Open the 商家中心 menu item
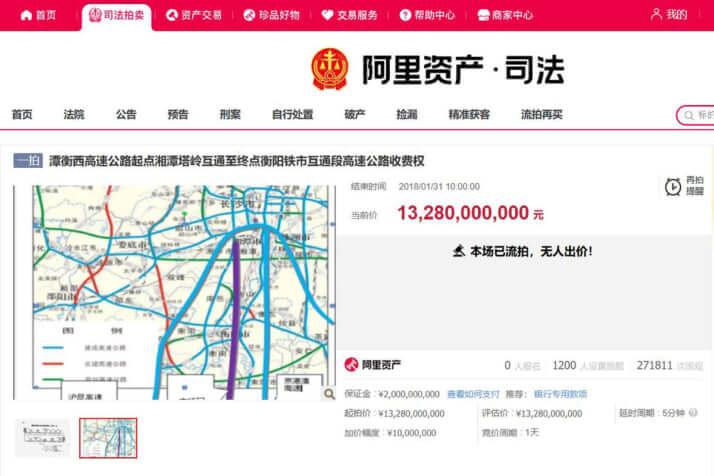The height and width of the screenshot is (476, 714). pos(505,15)
